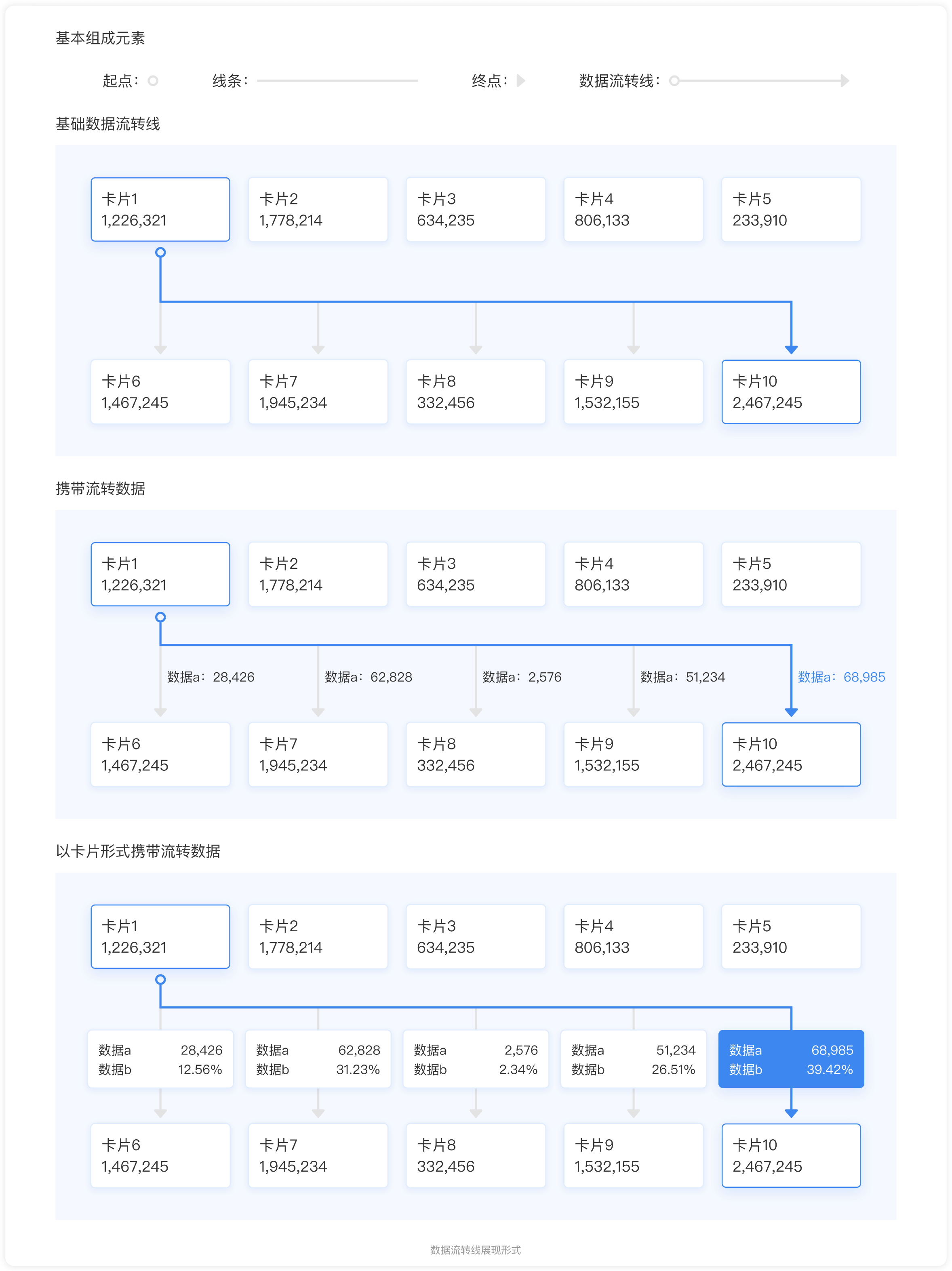952x1271 pixels.
Task: Select 卡片6 card in 基础数据流转线 section
Action: coord(160,392)
